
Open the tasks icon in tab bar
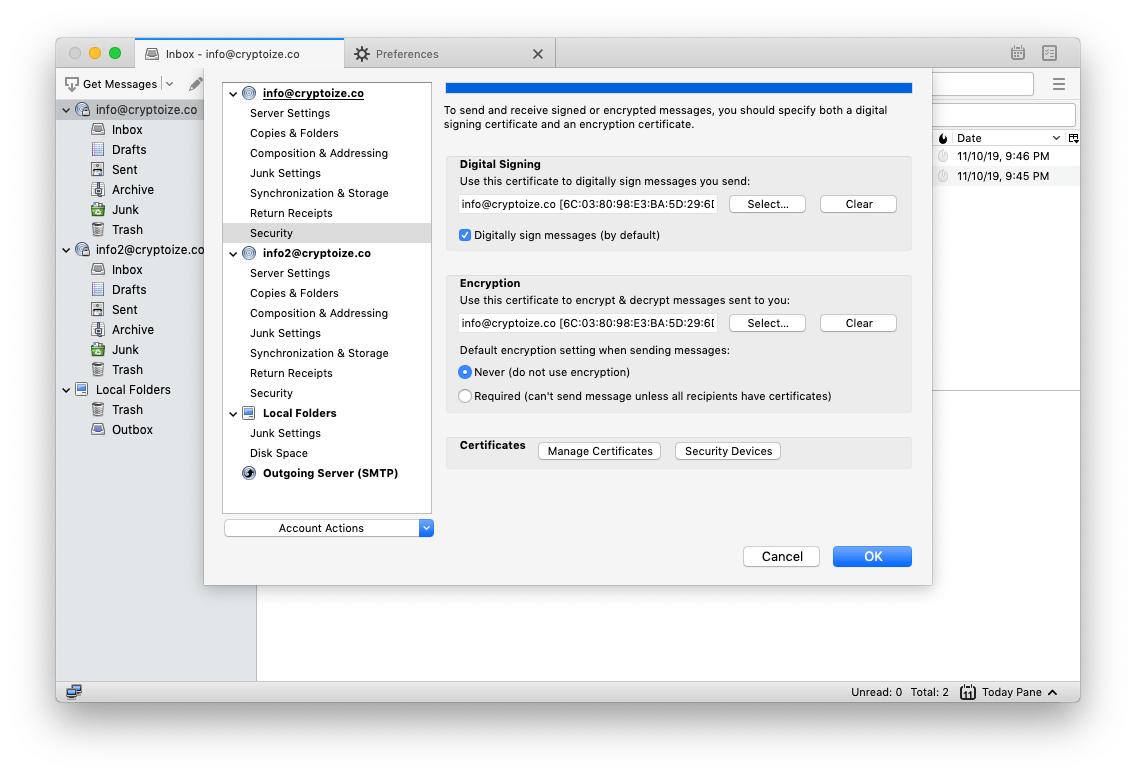(1049, 53)
